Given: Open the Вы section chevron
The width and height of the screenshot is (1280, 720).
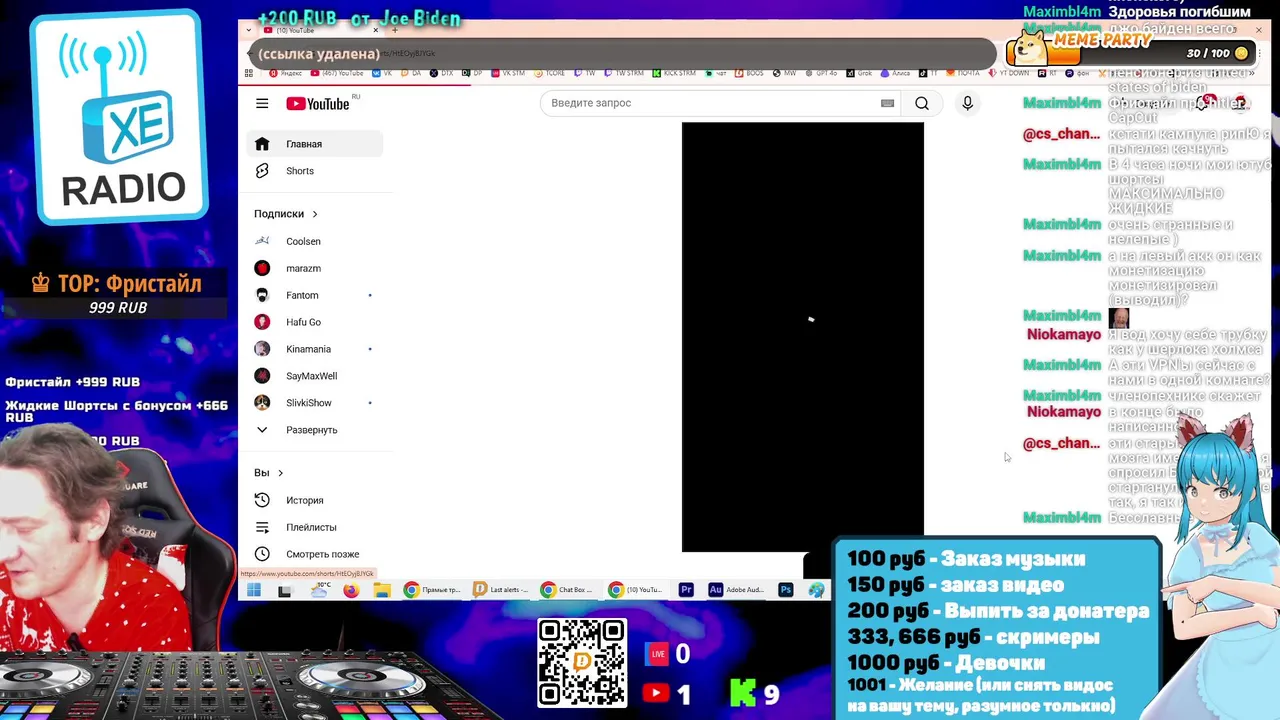Looking at the screenshot, I should [280, 473].
